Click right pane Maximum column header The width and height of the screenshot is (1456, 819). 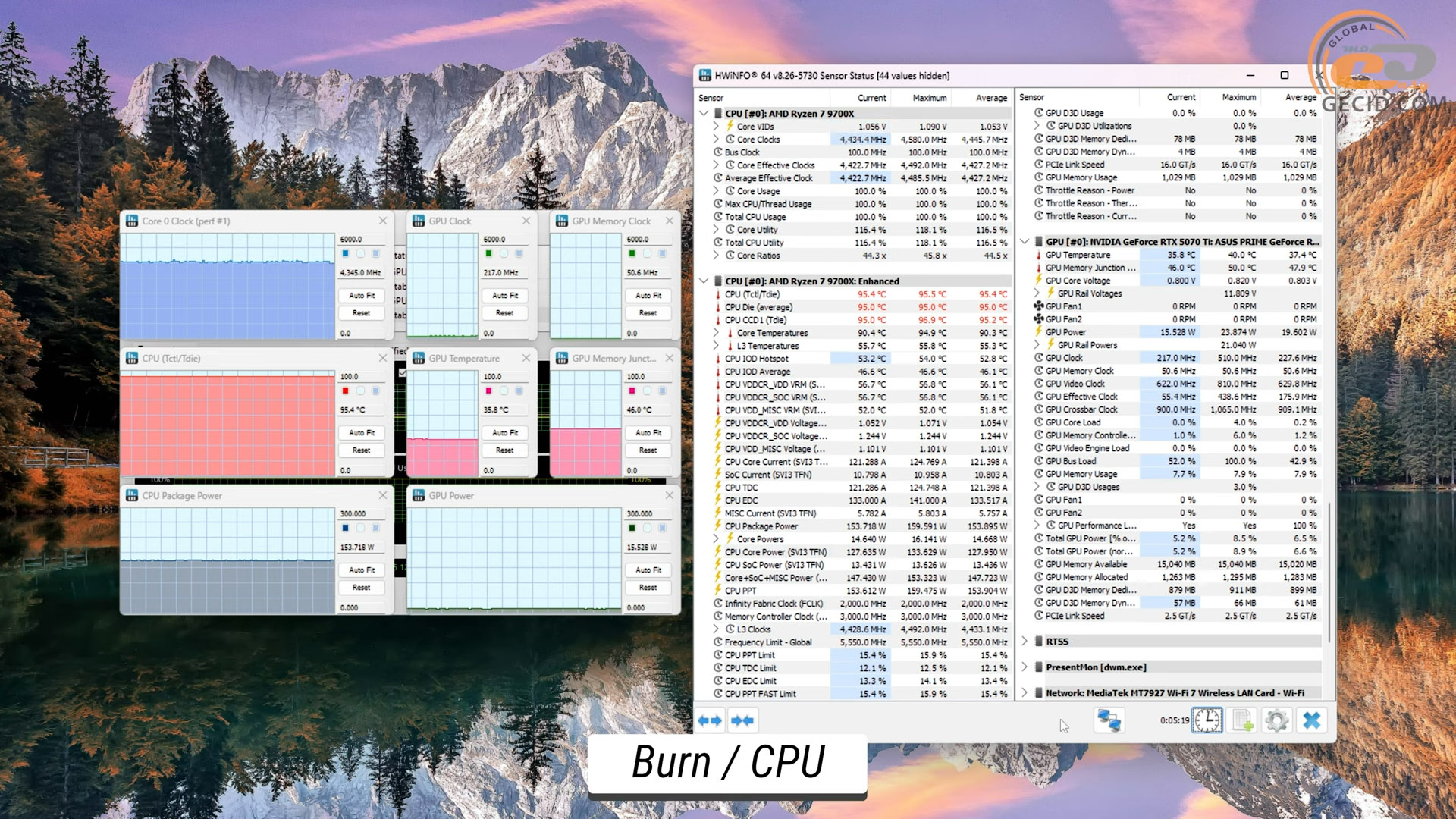pos(1230,97)
